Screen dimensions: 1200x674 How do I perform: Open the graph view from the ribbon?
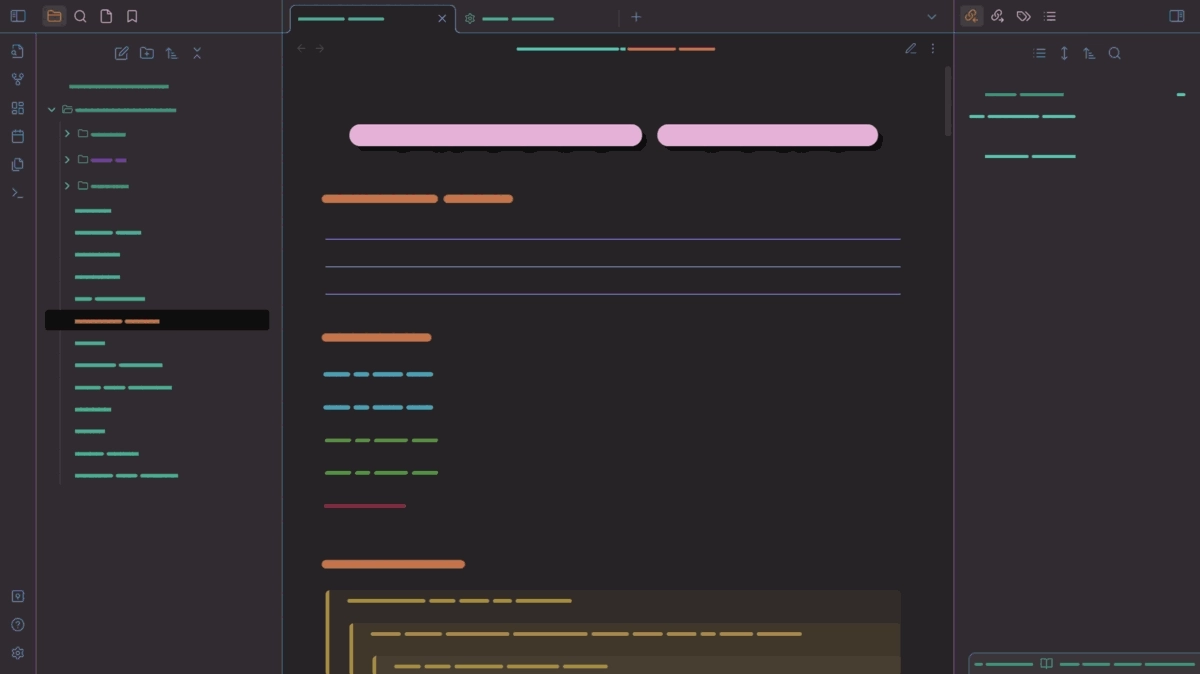17,80
